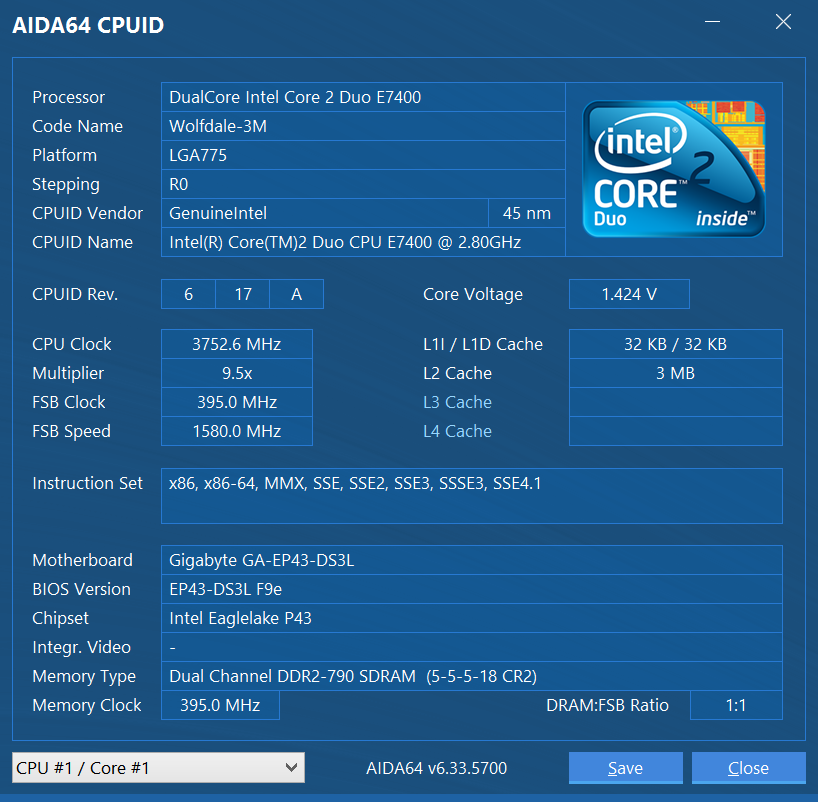Click the L1 cache value 32 KB / 32 KB

pos(676,344)
